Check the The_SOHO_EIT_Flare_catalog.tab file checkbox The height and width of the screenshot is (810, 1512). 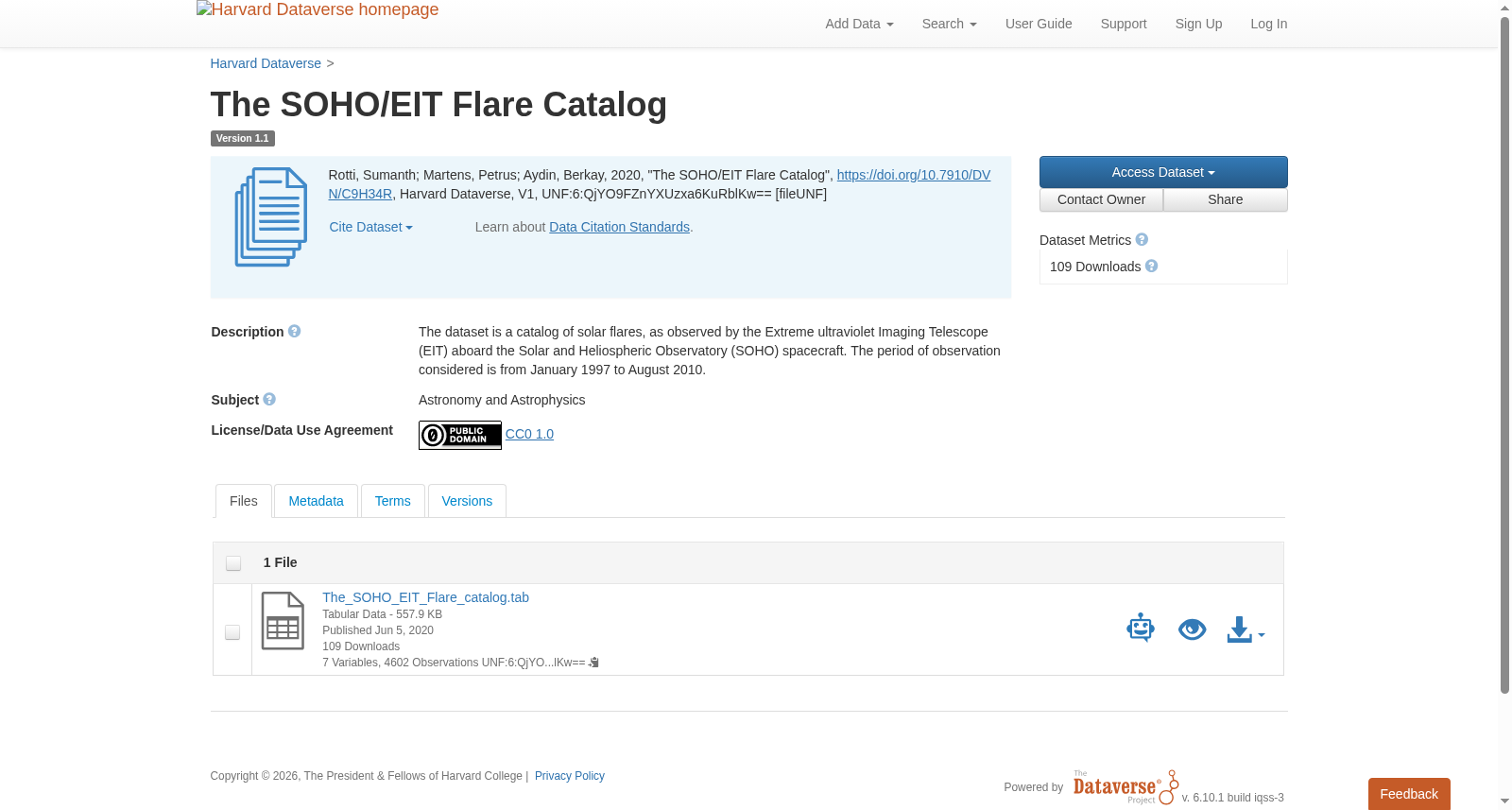pos(232,632)
